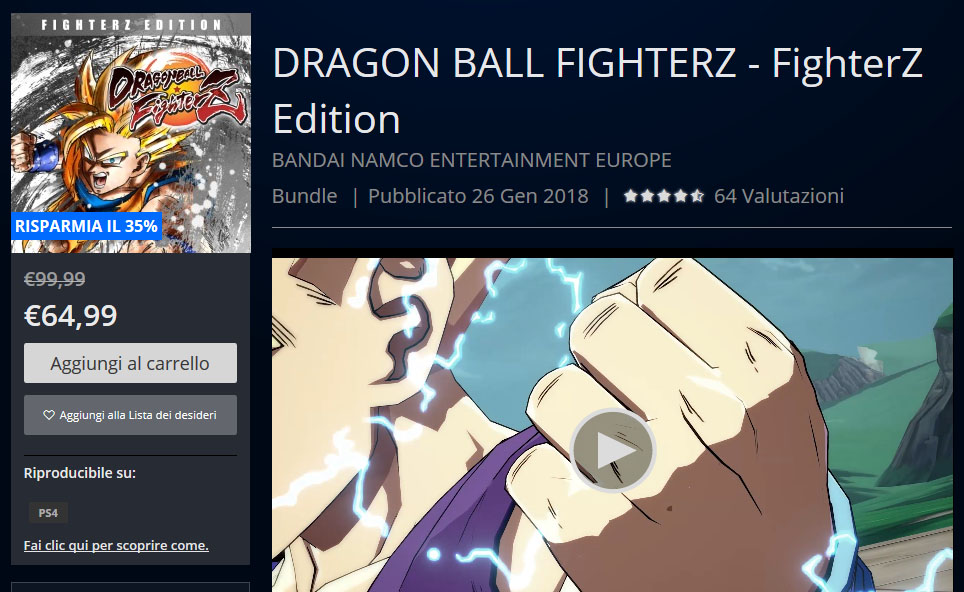This screenshot has width=964, height=592.
Task: Click publisher BANDAI NAMCO ENTERTAINMENT EUROPE
Action: pos(472,160)
